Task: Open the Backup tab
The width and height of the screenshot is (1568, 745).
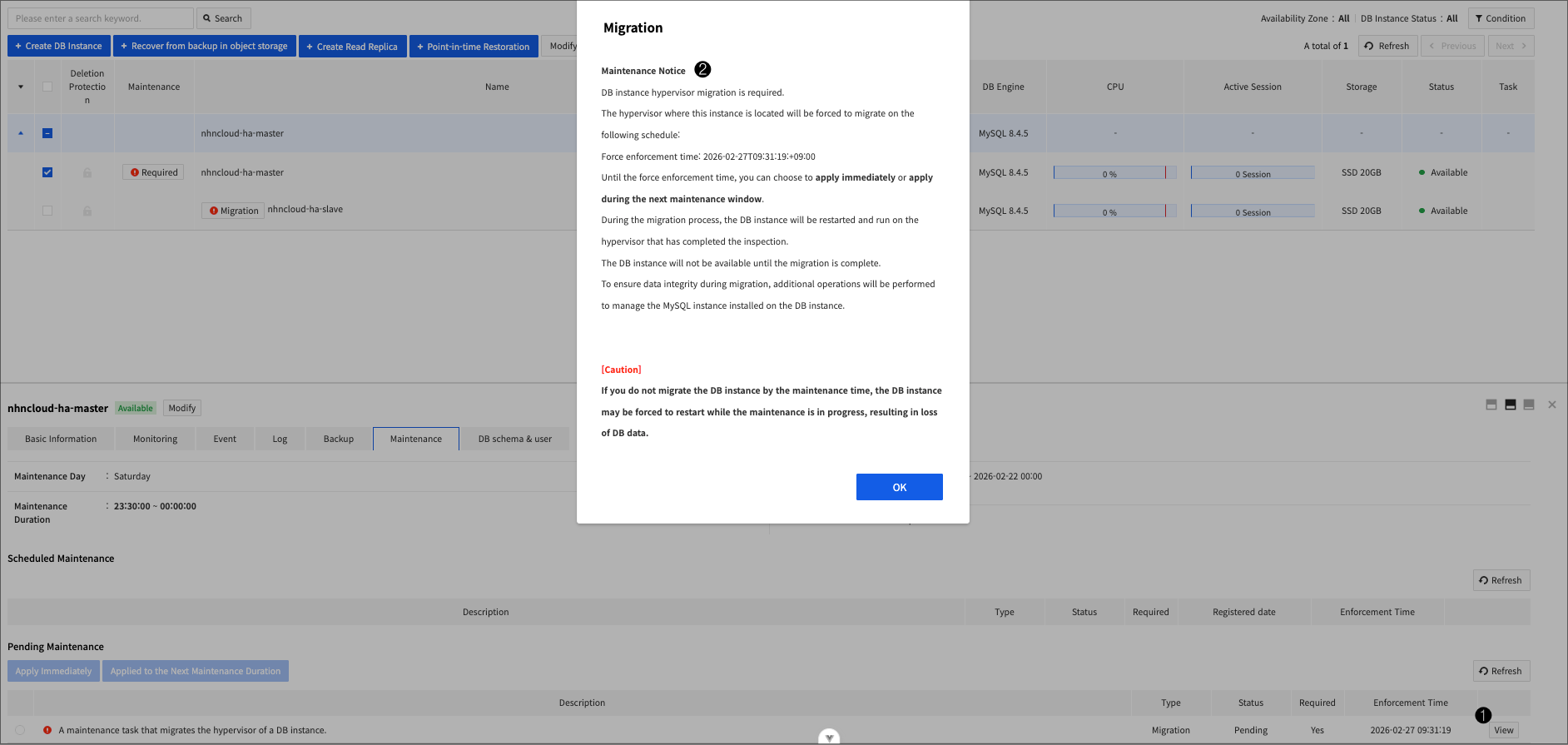Action: [339, 439]
